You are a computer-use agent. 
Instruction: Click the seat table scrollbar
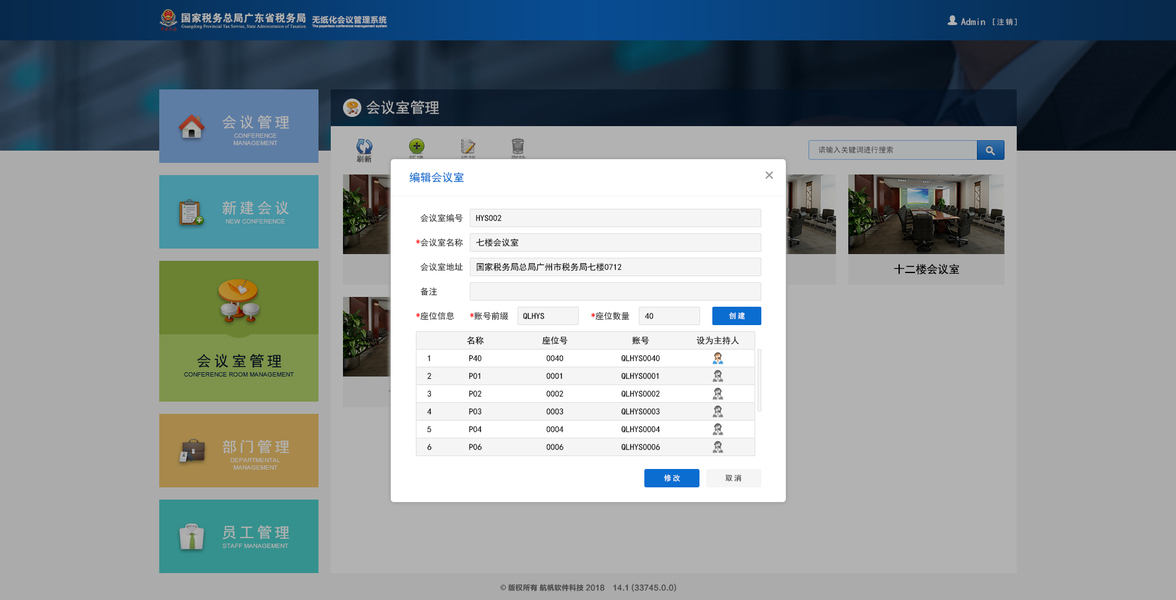pyautogui.click(x=759, y=380)
